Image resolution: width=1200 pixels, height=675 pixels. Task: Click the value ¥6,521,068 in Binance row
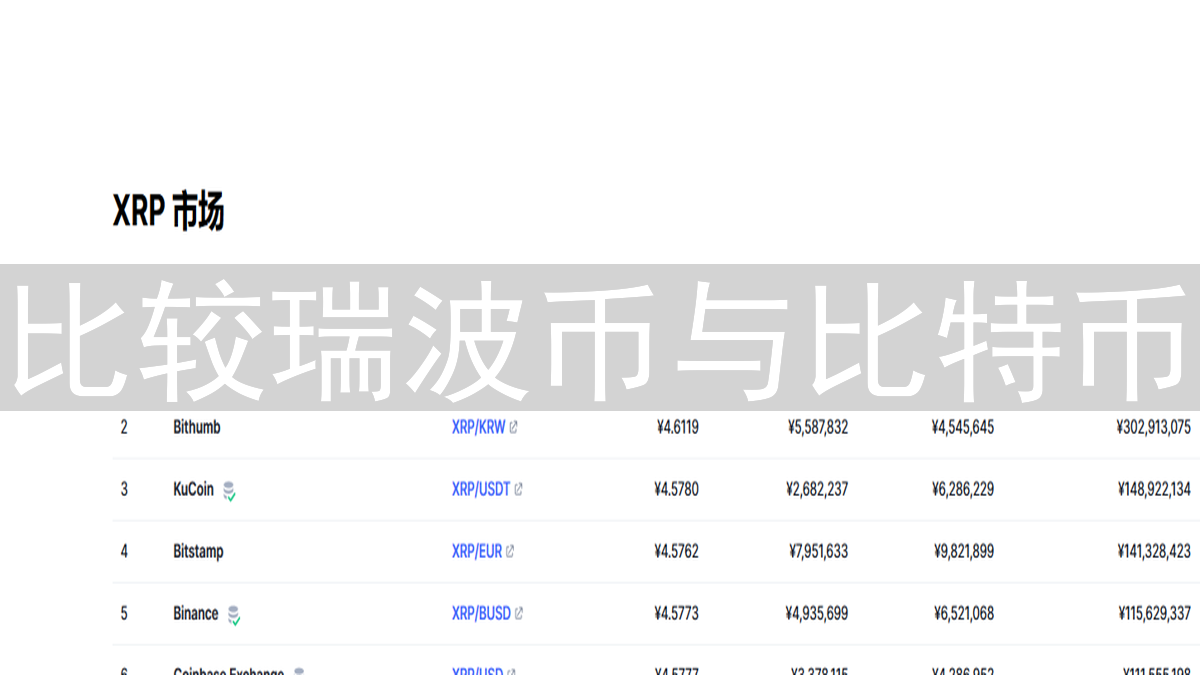point(963,613)
